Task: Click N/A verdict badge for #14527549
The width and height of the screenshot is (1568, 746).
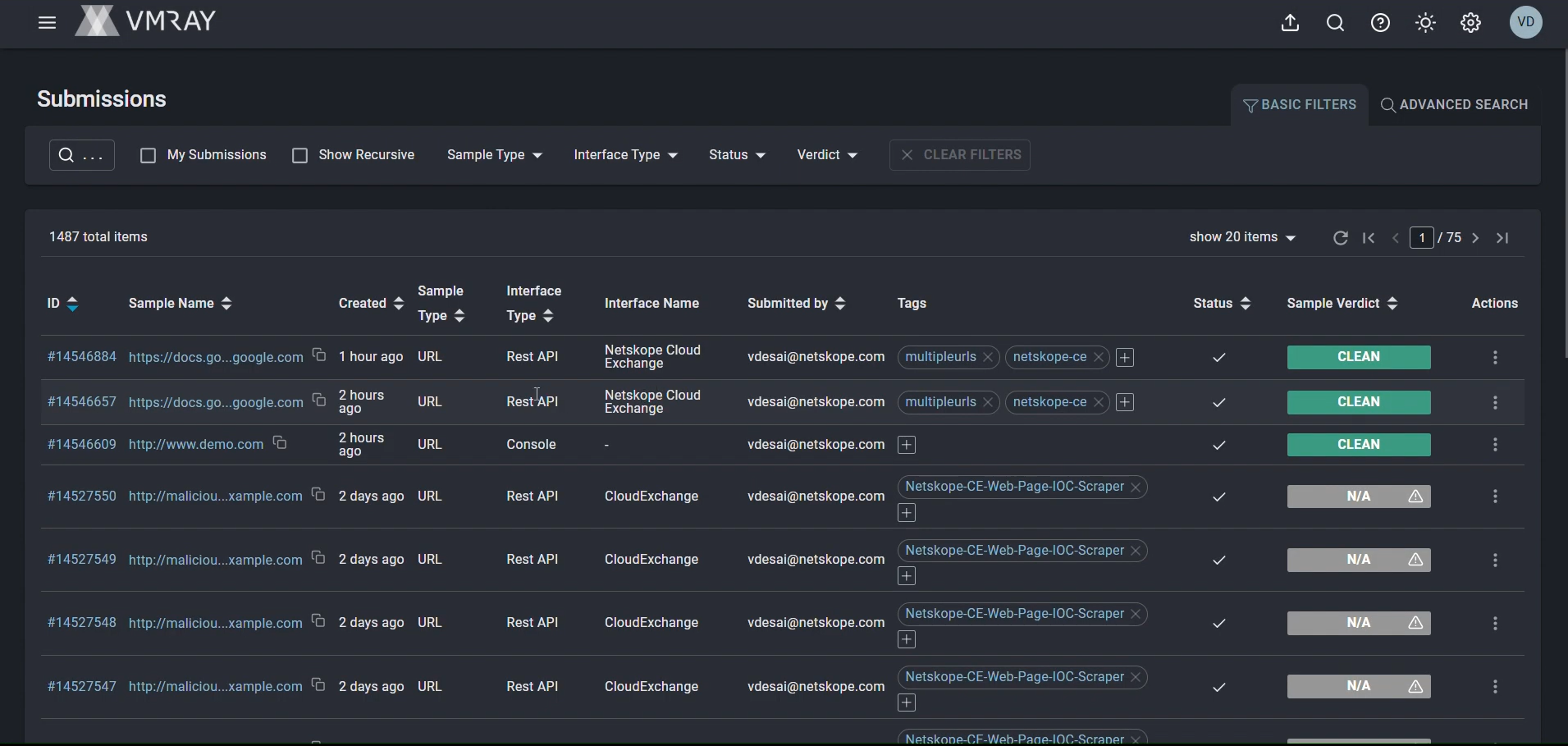Action: (1359, 561)
